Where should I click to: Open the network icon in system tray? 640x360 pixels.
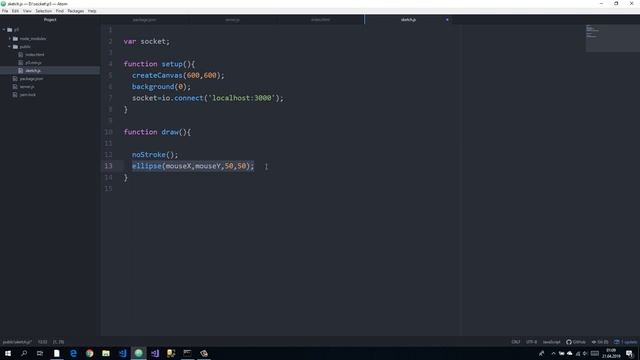[578, 353]
